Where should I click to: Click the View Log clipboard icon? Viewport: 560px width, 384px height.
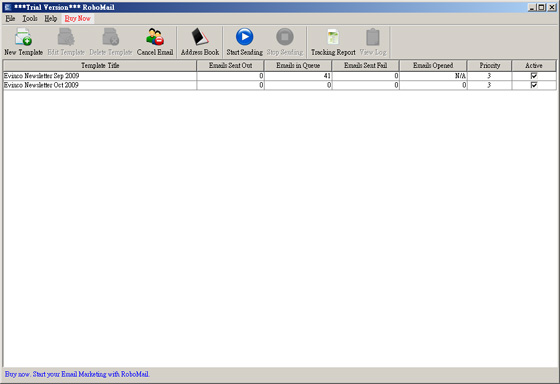tap(373, 37)
